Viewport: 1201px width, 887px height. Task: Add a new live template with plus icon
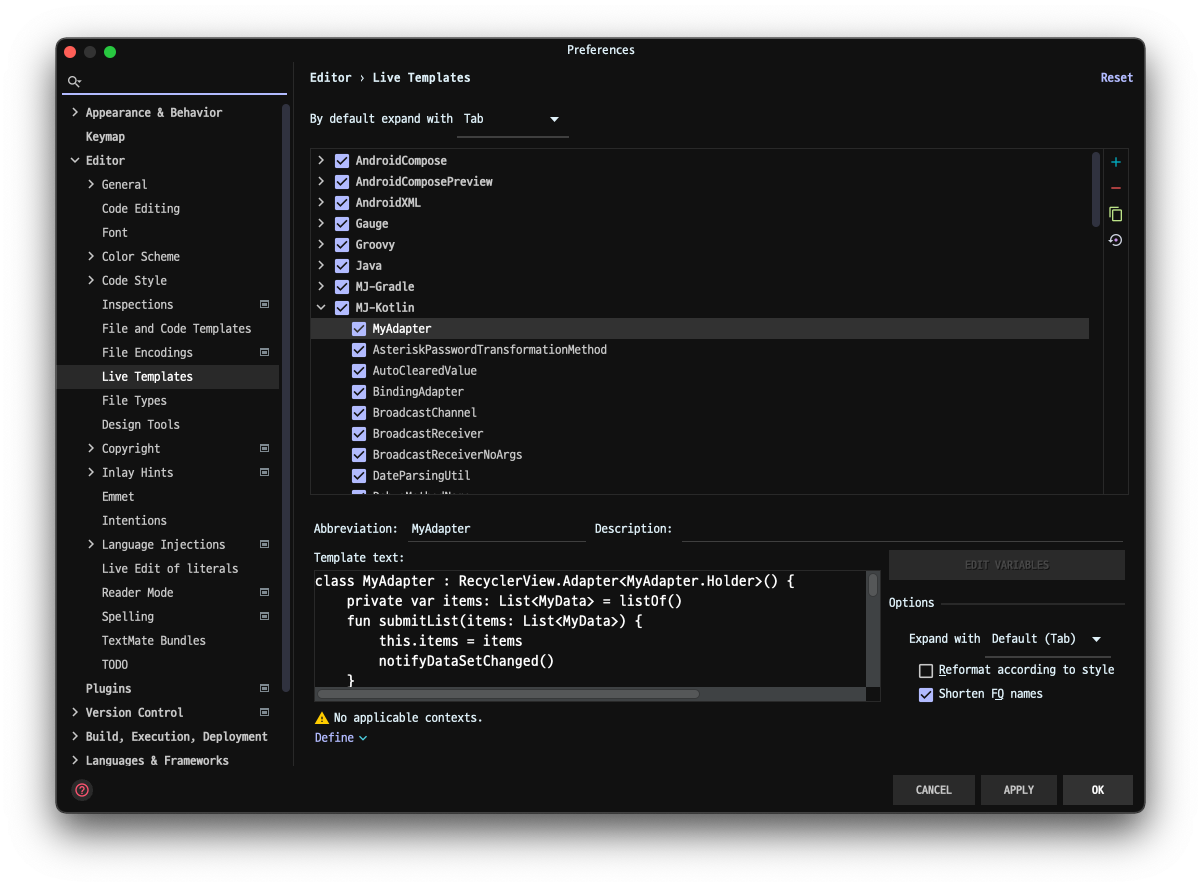[1115, 161]
